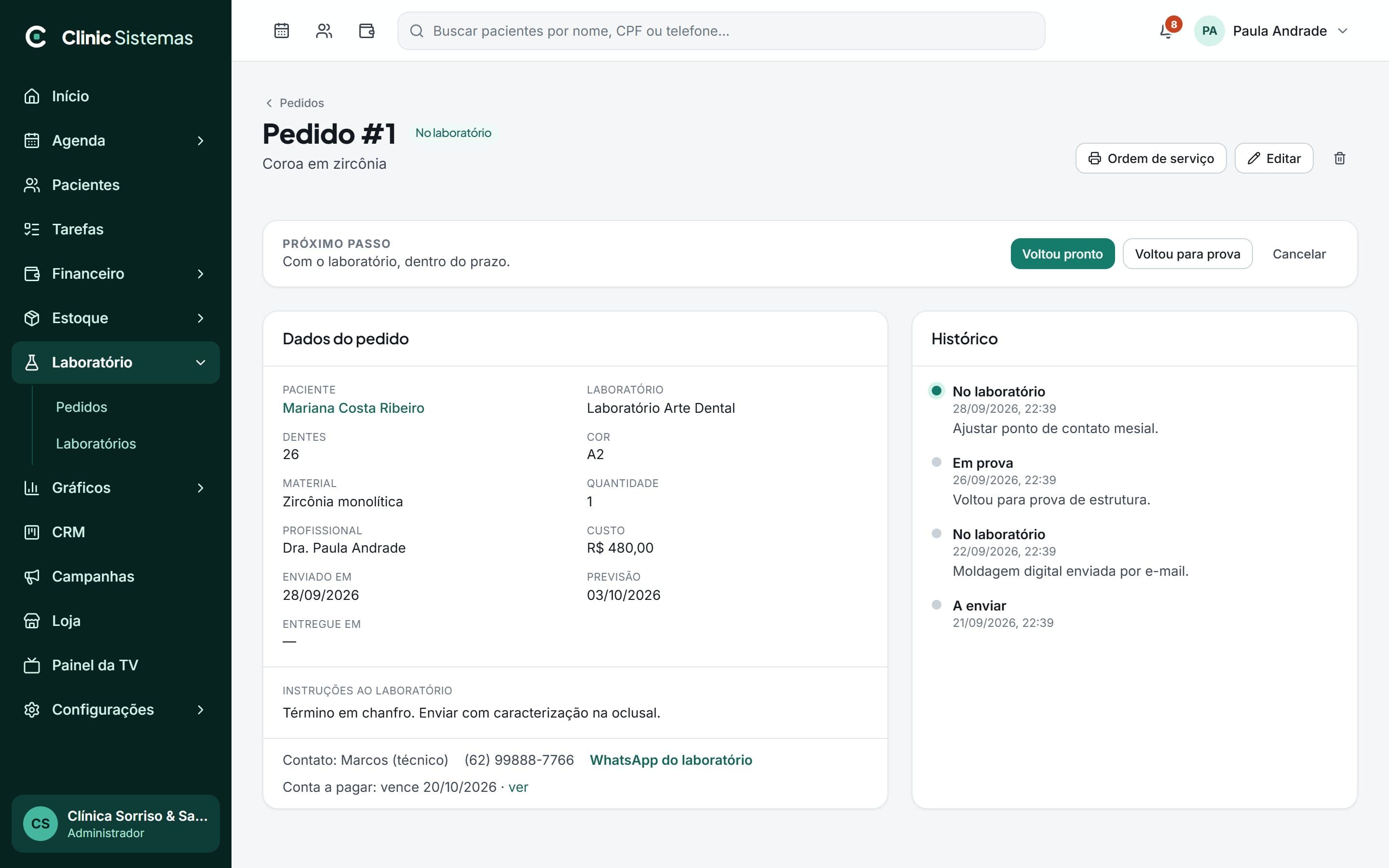Expand the Financeiro submenu chevron
1389x868 pixels.
200,274
